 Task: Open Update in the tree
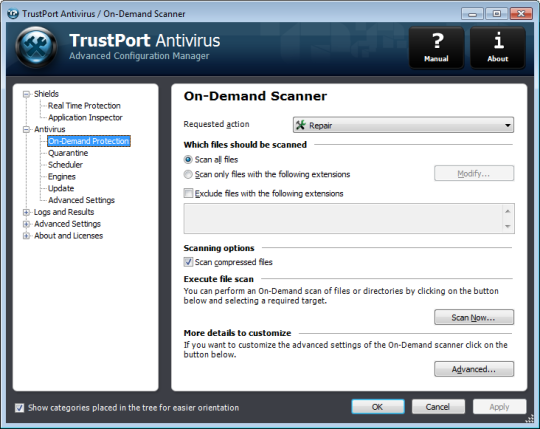pos(61,188)
